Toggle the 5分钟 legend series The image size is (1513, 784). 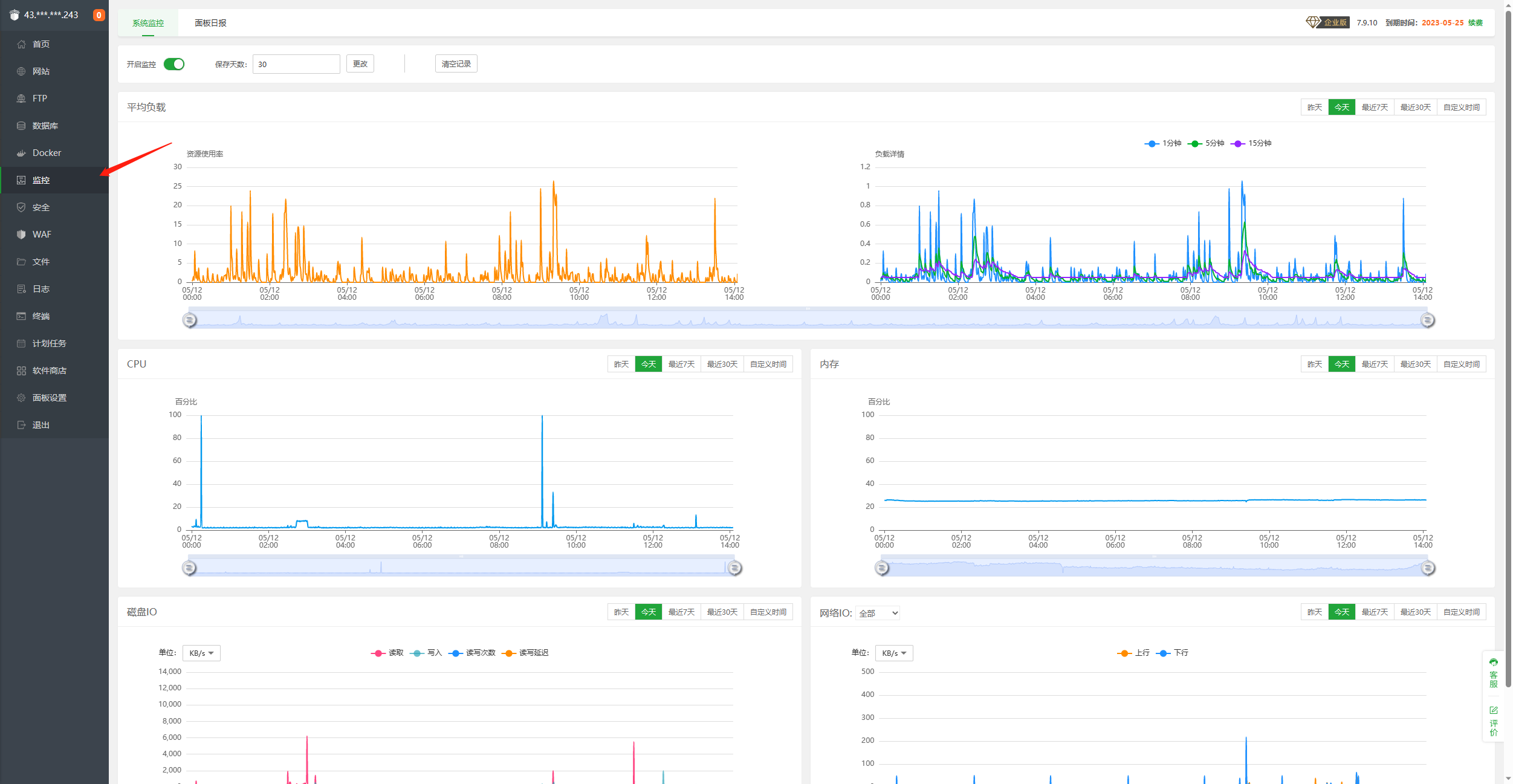1205,143
